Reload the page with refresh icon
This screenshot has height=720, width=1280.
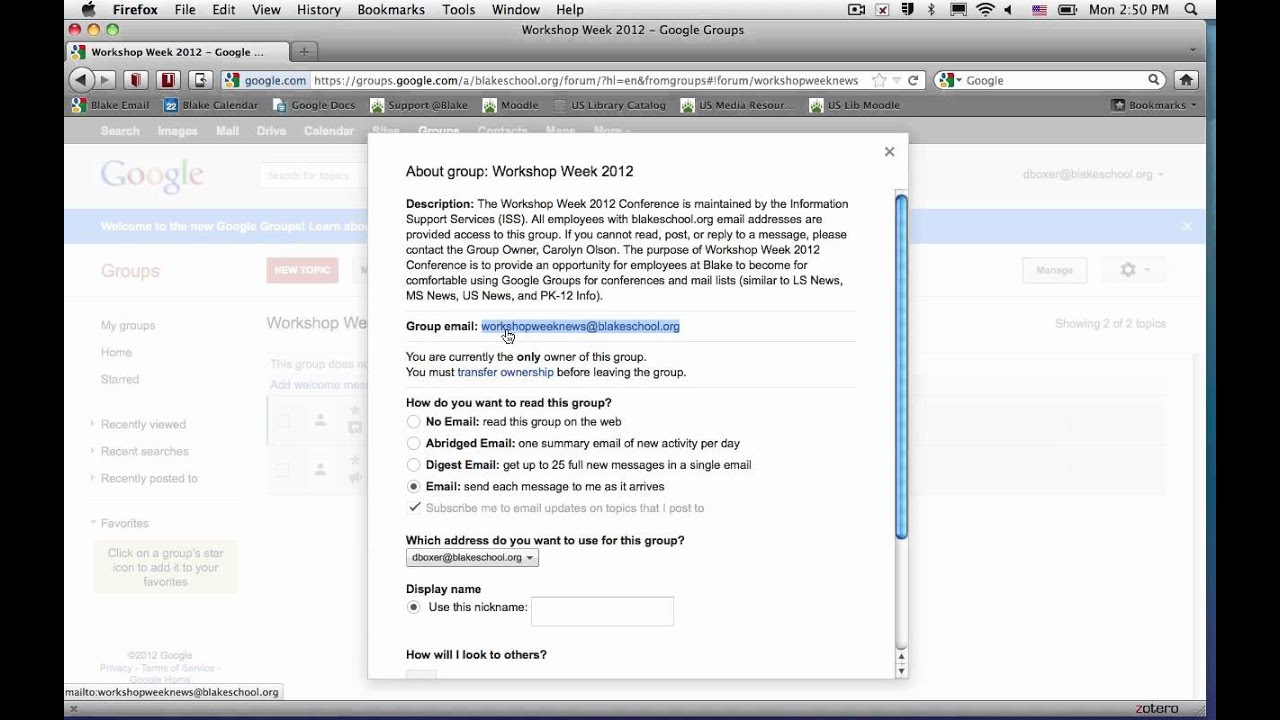pos(913,80)
